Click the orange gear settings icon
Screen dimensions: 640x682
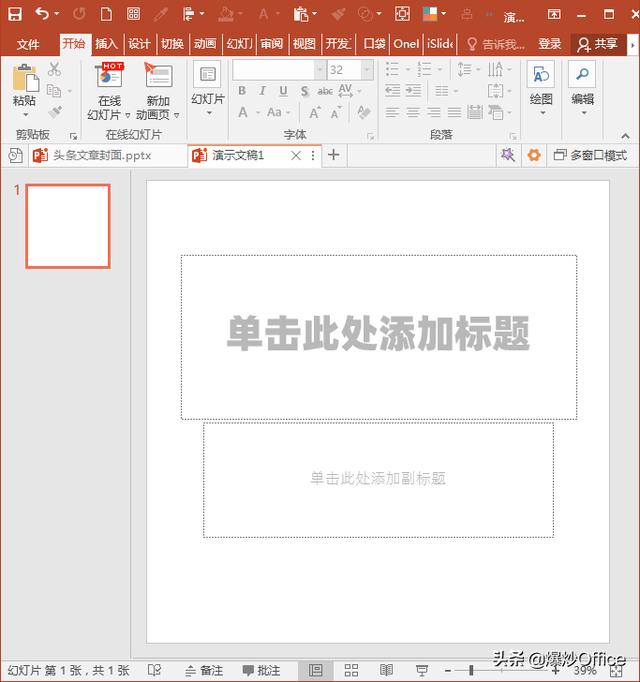coord(534,155)
